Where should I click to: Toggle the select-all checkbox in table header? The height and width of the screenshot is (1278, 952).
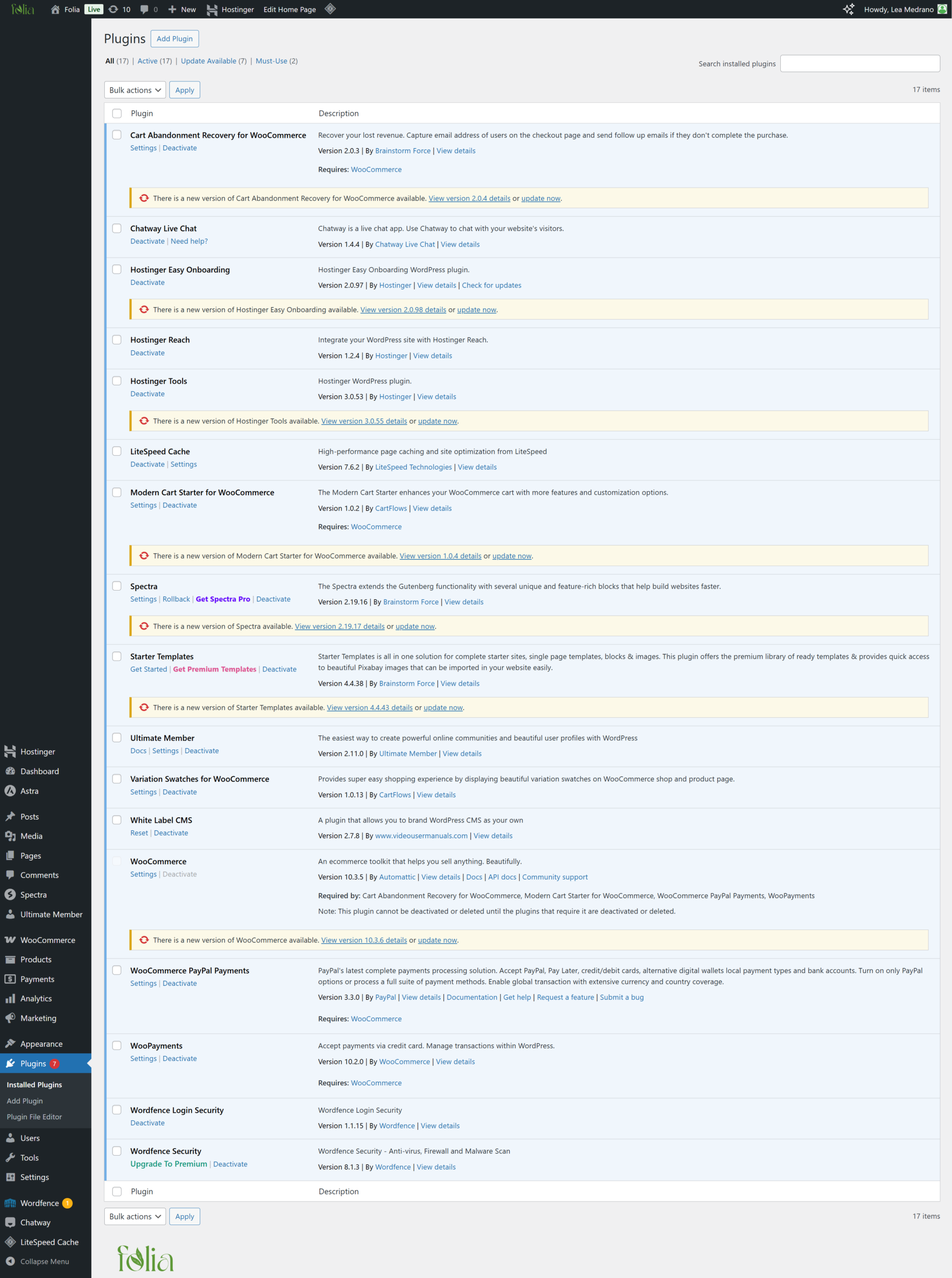point(117,113)
